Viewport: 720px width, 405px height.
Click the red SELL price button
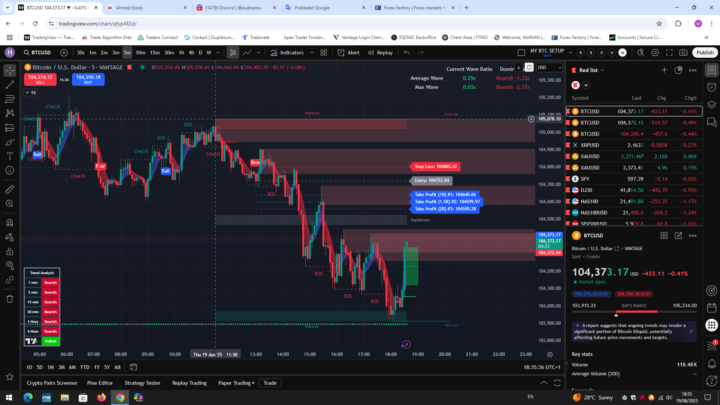point(40,79)
